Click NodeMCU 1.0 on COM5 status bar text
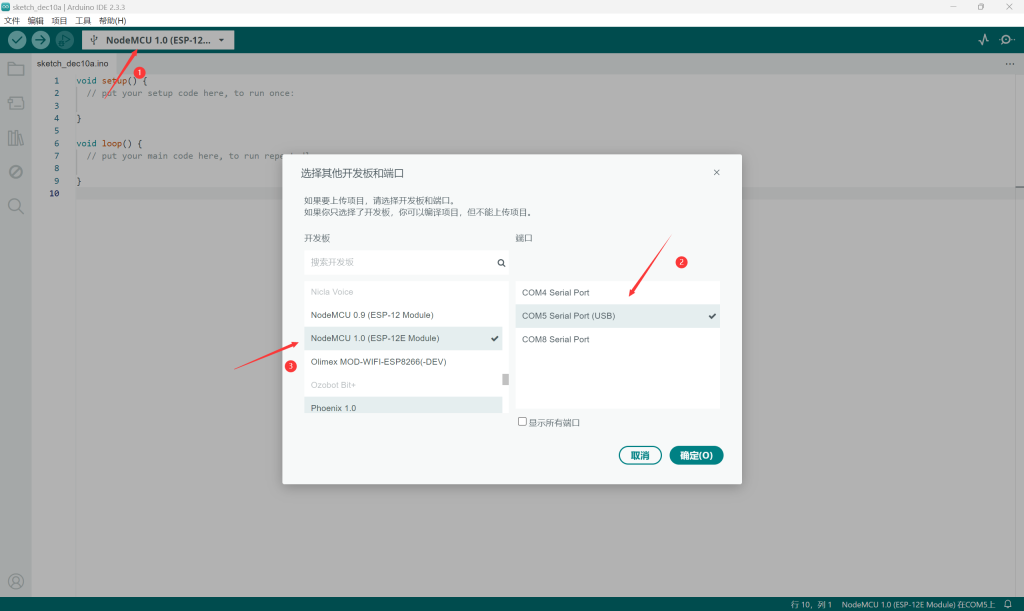The image size is (1024, 611). [918, 604]
